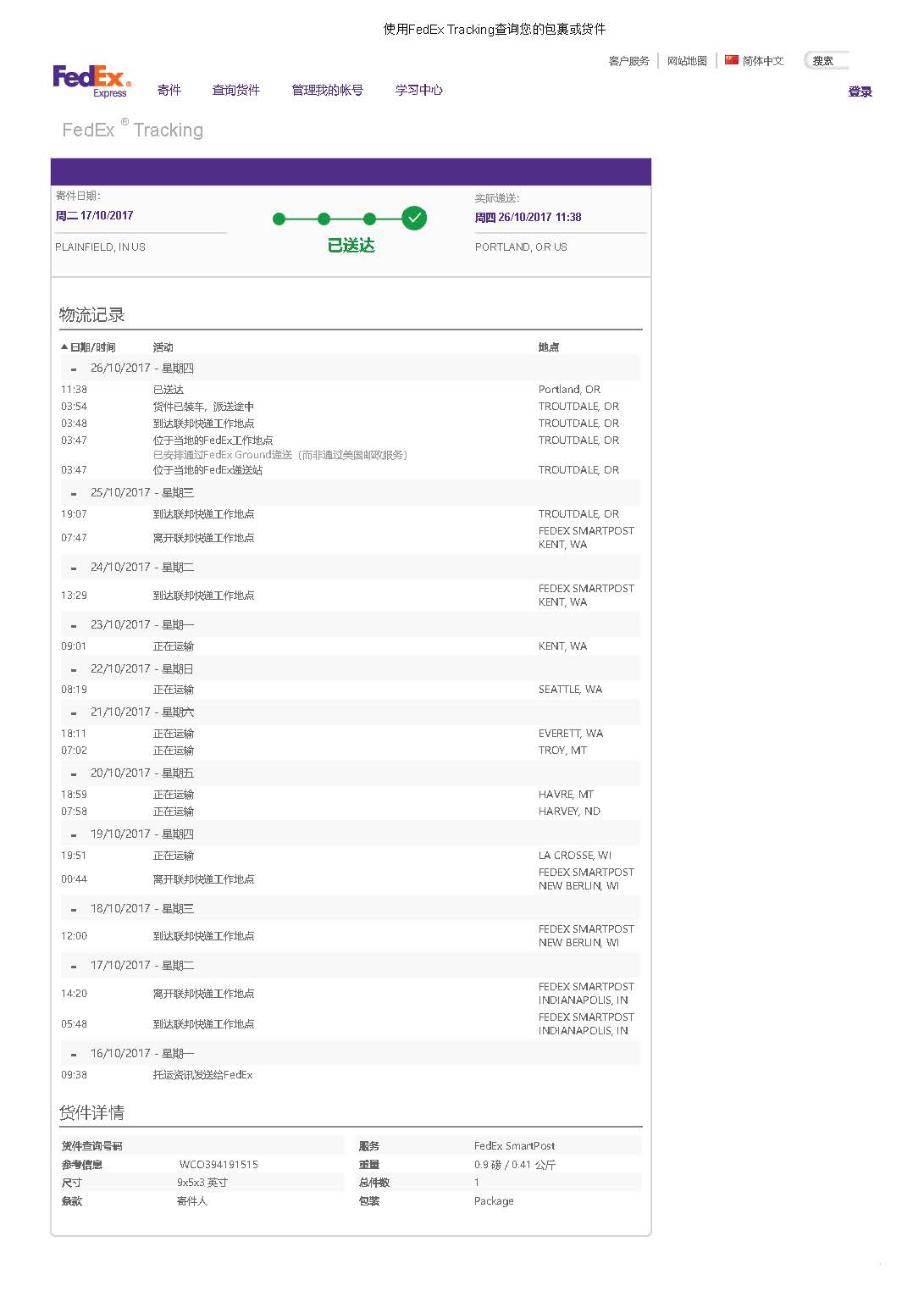Click the 地点 column header
The height and width of the screenshot is (1308, 924).
coord(549,347)
